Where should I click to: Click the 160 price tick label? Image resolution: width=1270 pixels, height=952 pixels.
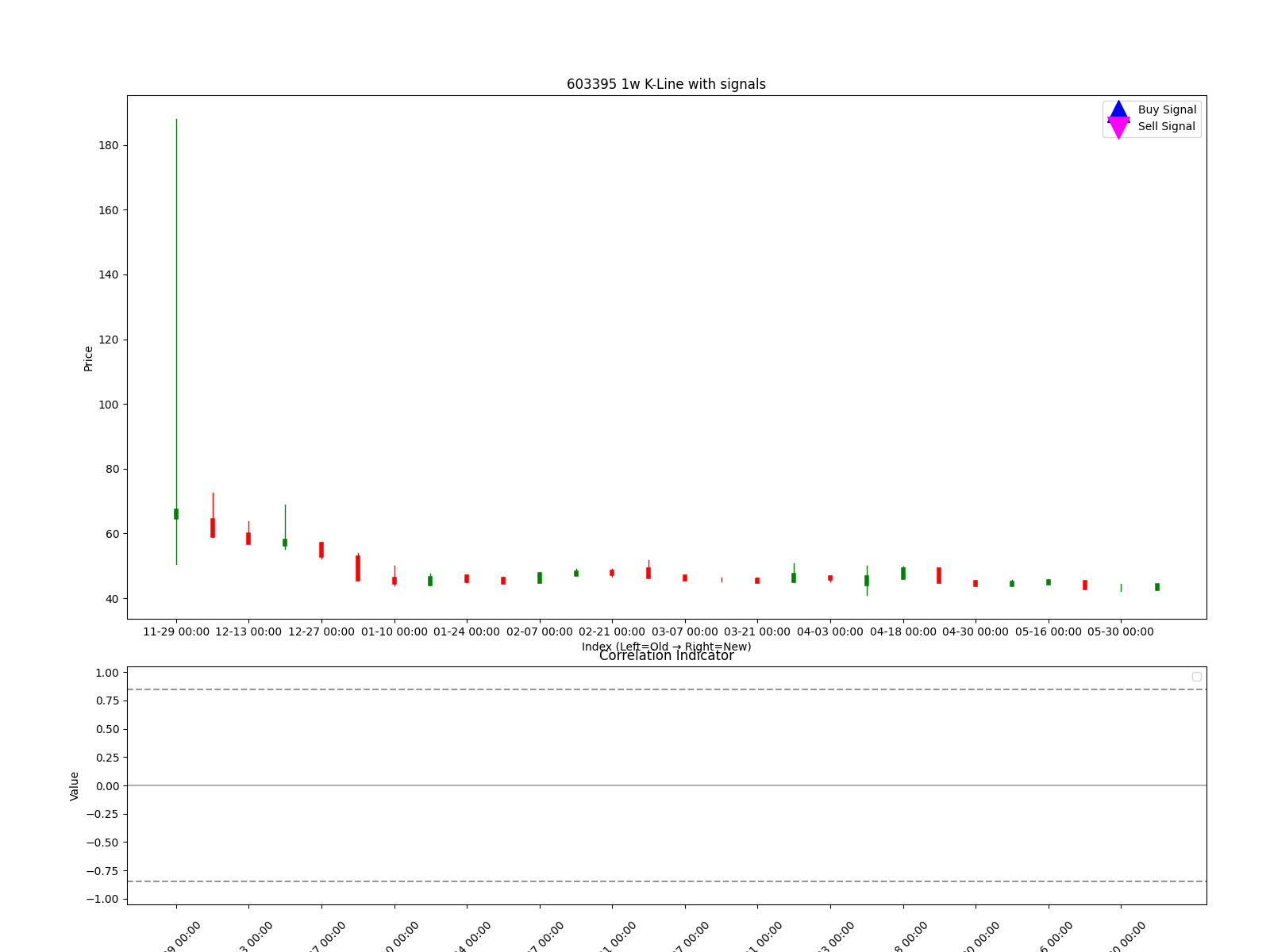[110, 210]
